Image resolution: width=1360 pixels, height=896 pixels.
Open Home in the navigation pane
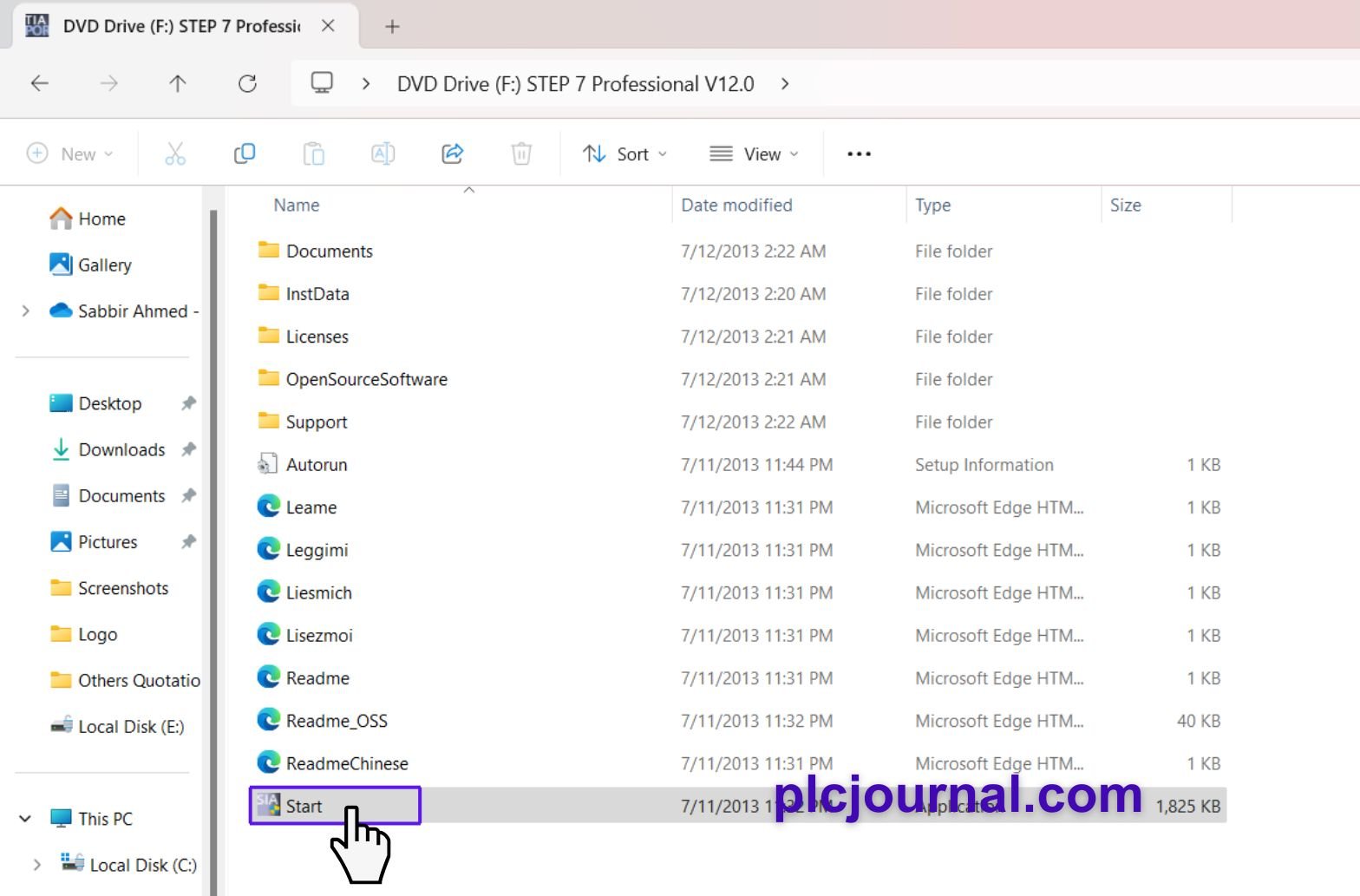[88, 219]
